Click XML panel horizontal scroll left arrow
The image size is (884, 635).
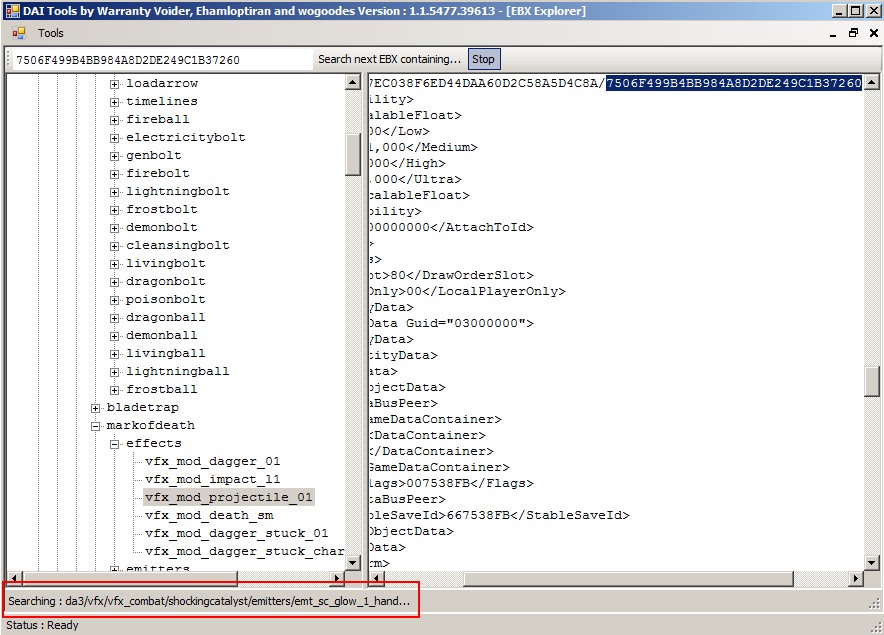pos(378,579)
